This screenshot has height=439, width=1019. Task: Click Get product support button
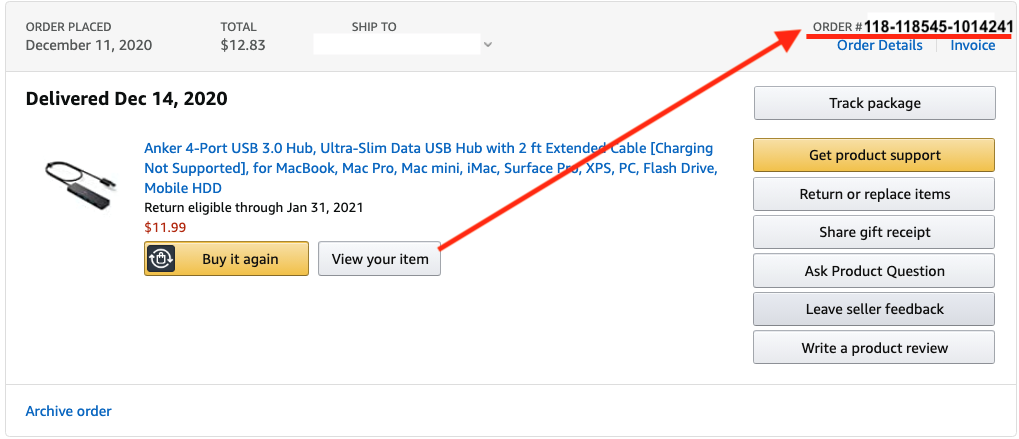pyautogui.click(x=874, y=155)
